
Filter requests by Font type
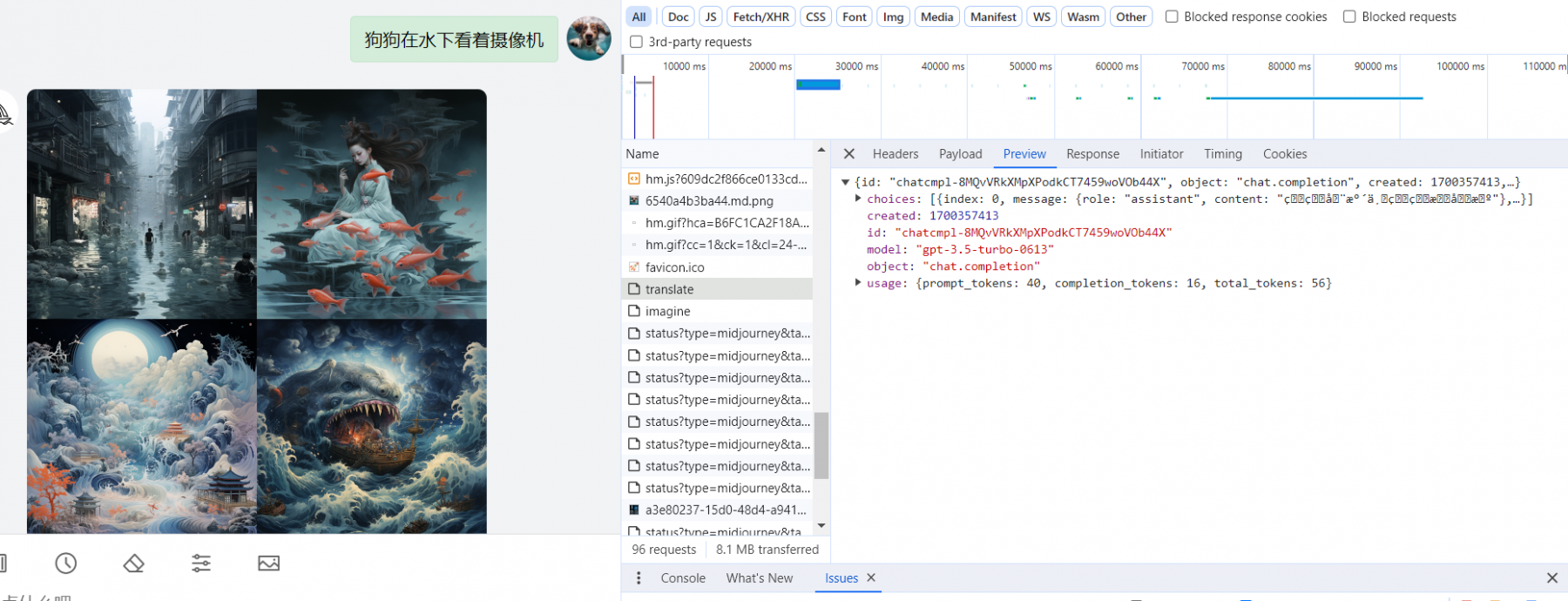point(855,17)
